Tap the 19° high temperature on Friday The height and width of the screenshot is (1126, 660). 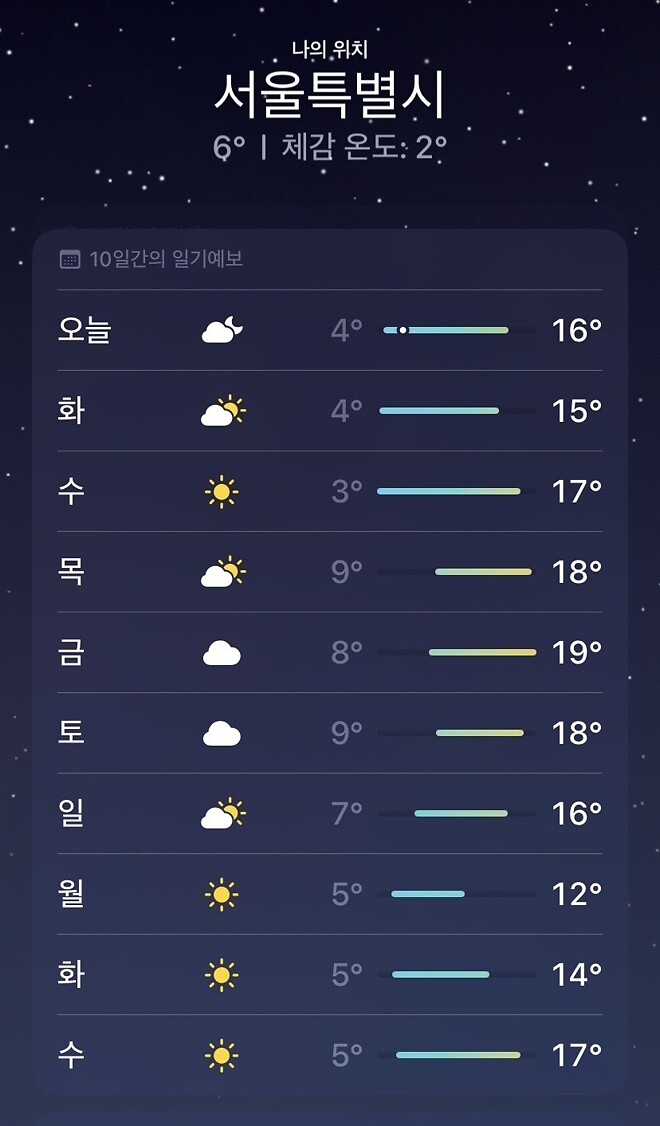(578, 652)
